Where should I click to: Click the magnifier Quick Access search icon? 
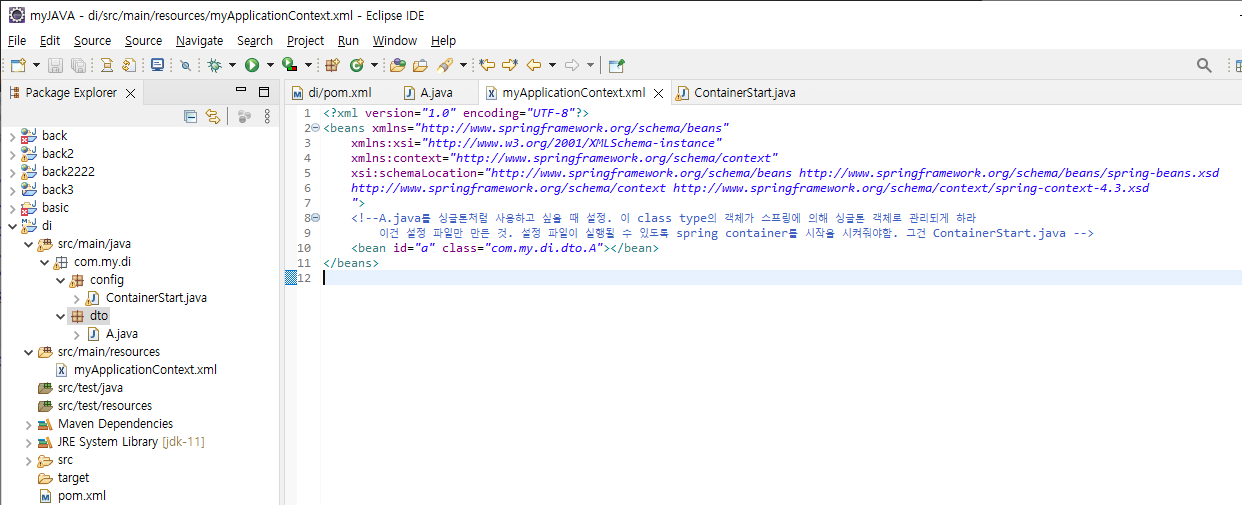[1204, 65]
